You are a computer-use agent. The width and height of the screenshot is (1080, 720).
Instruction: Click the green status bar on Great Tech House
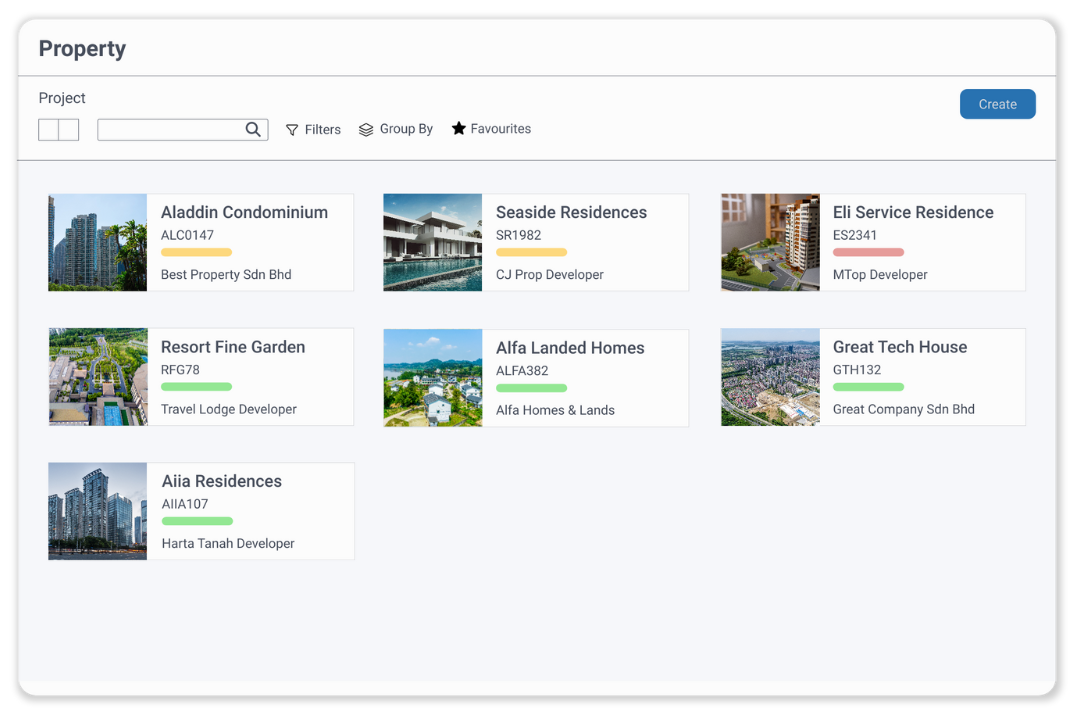(x=869, y=387)
